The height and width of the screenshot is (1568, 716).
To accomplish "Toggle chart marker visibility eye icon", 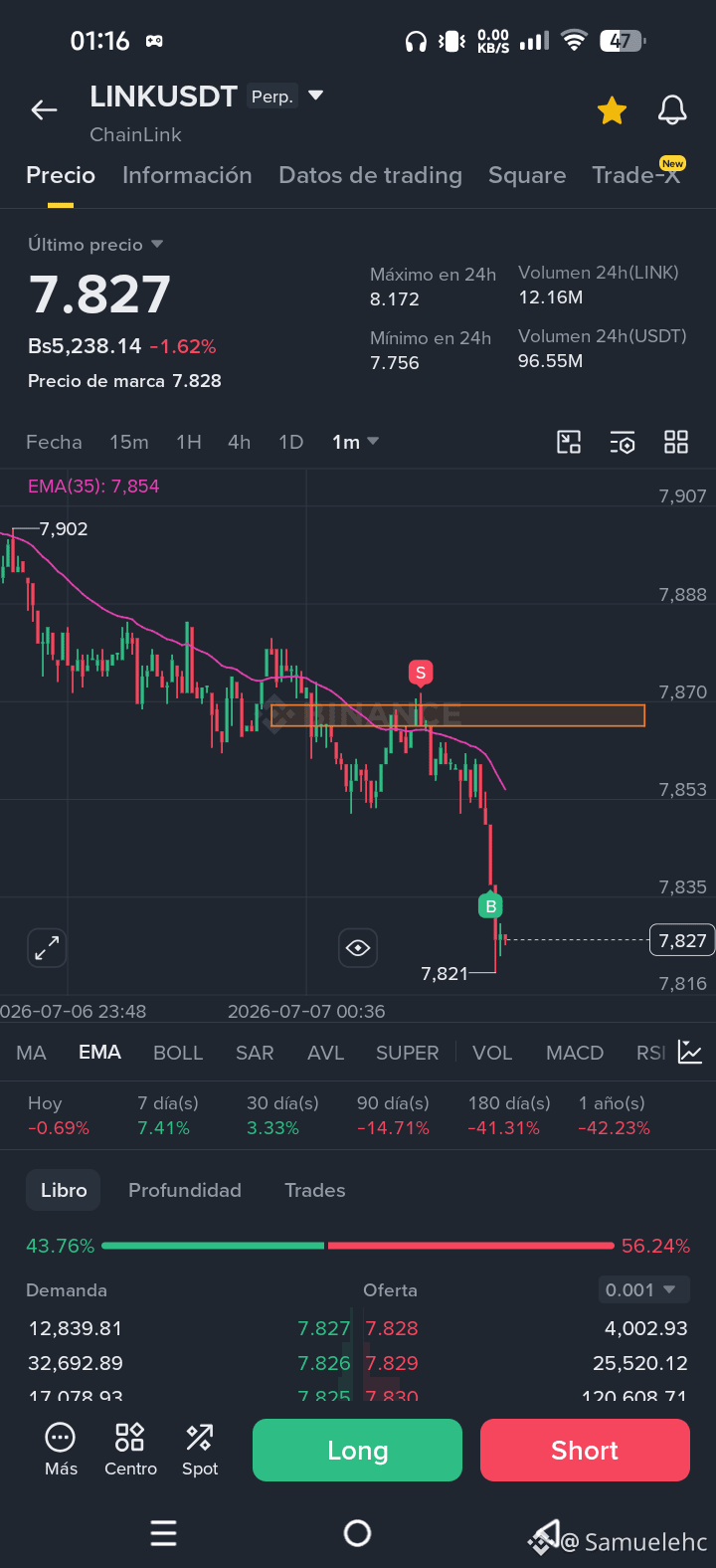I will 358,948.
